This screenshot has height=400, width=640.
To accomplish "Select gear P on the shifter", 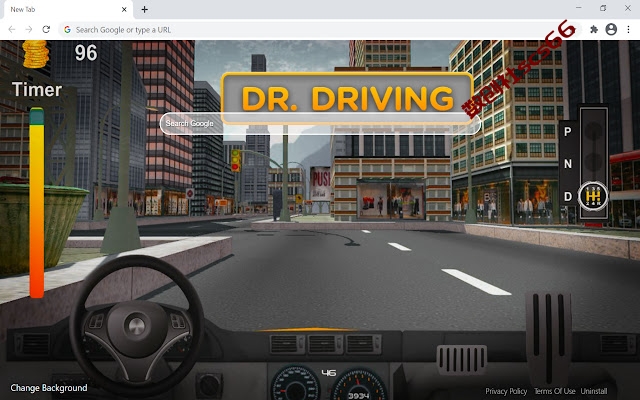I will point(567,131).
